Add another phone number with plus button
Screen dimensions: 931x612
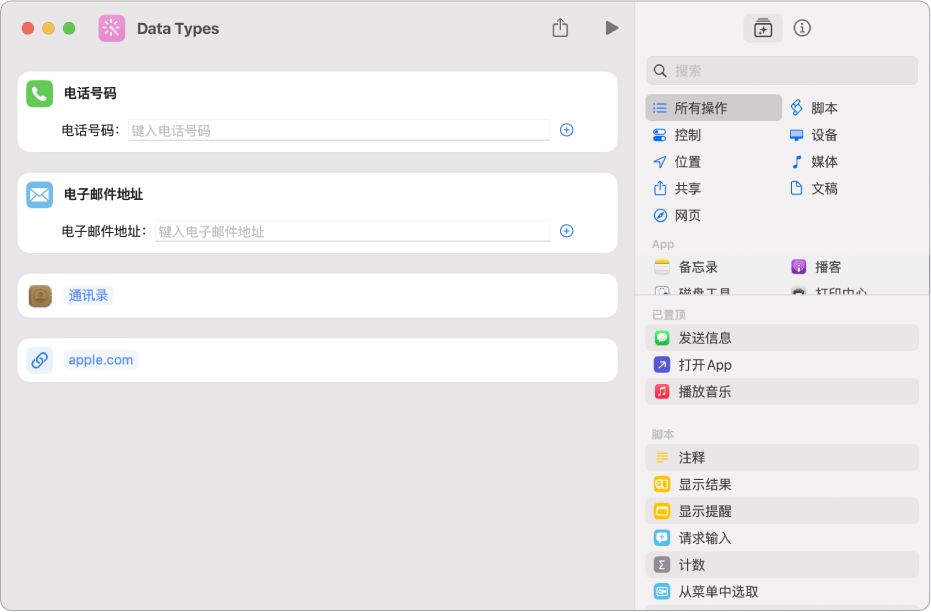tap(566, 130)
